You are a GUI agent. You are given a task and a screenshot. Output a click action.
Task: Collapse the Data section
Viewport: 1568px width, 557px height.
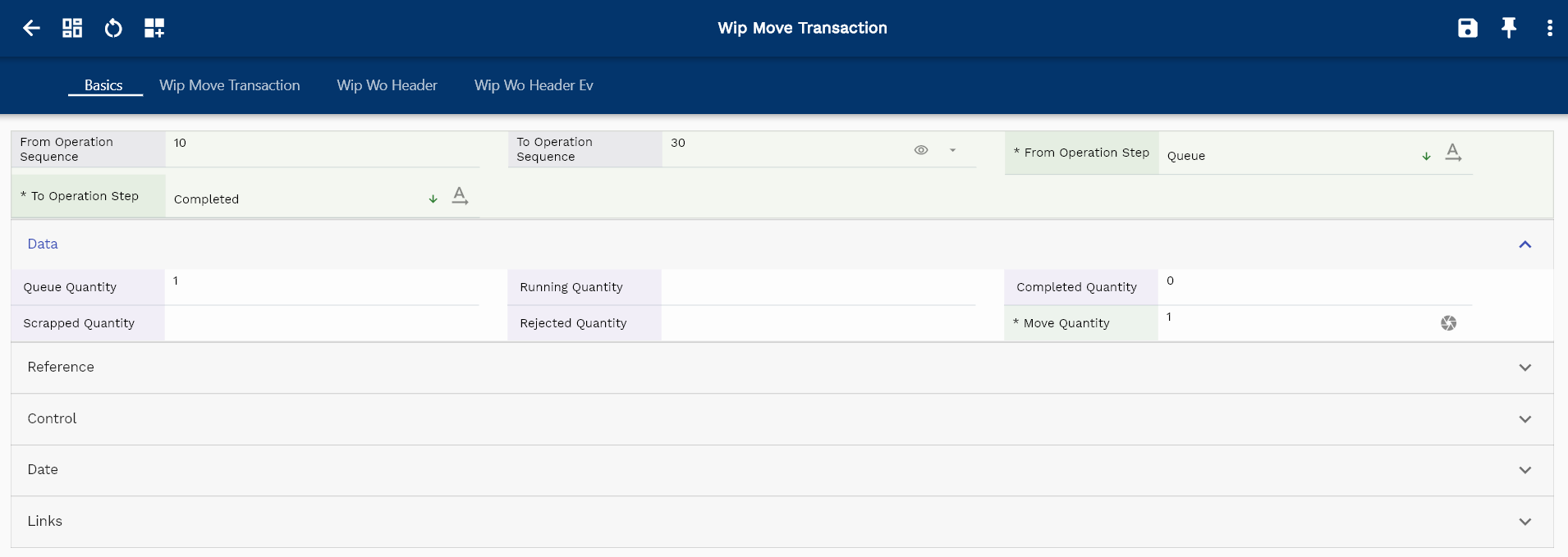point(1524,244)
